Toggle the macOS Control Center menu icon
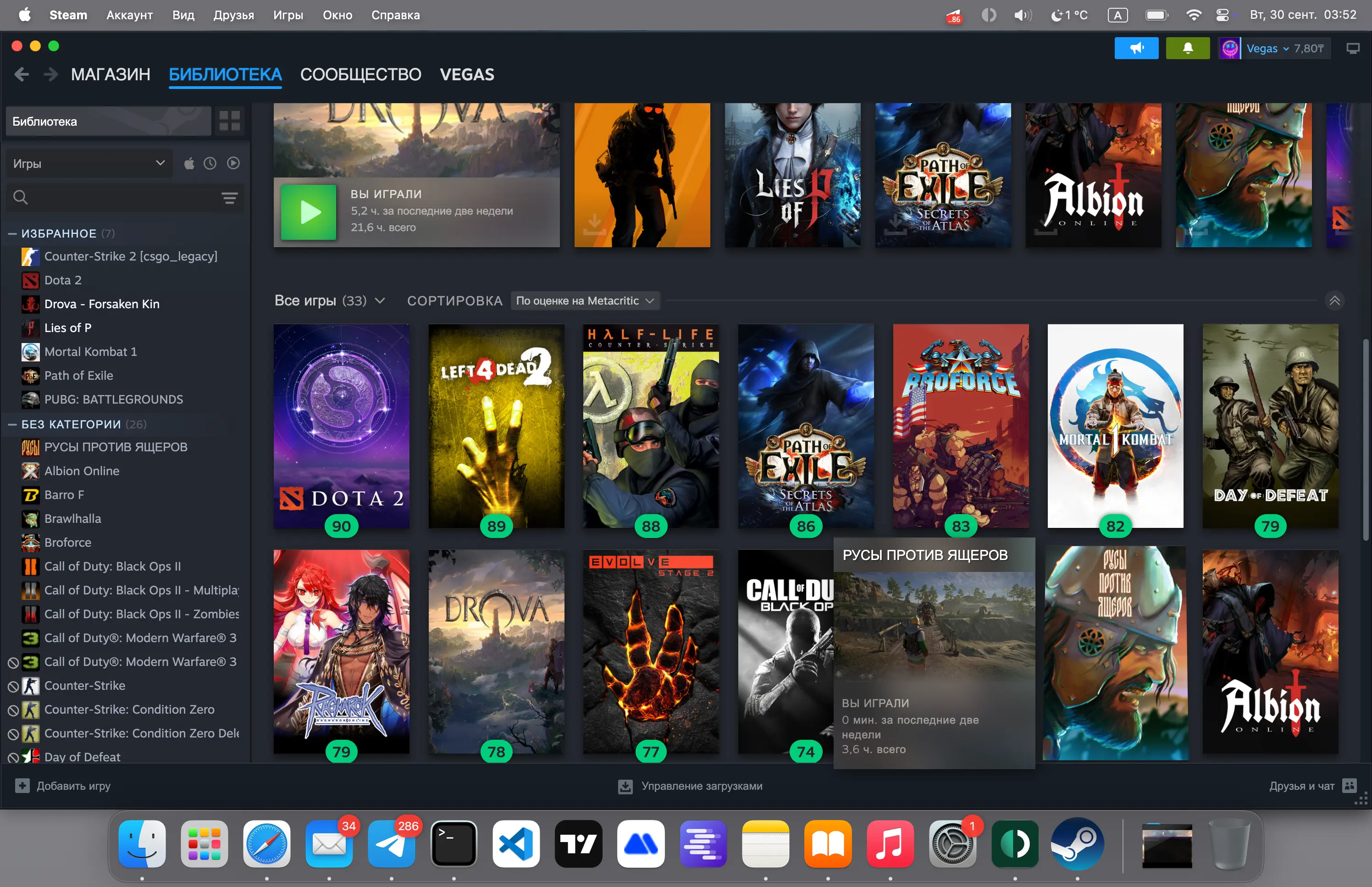Screen dimensions: 1372x887 point(1223,15)
